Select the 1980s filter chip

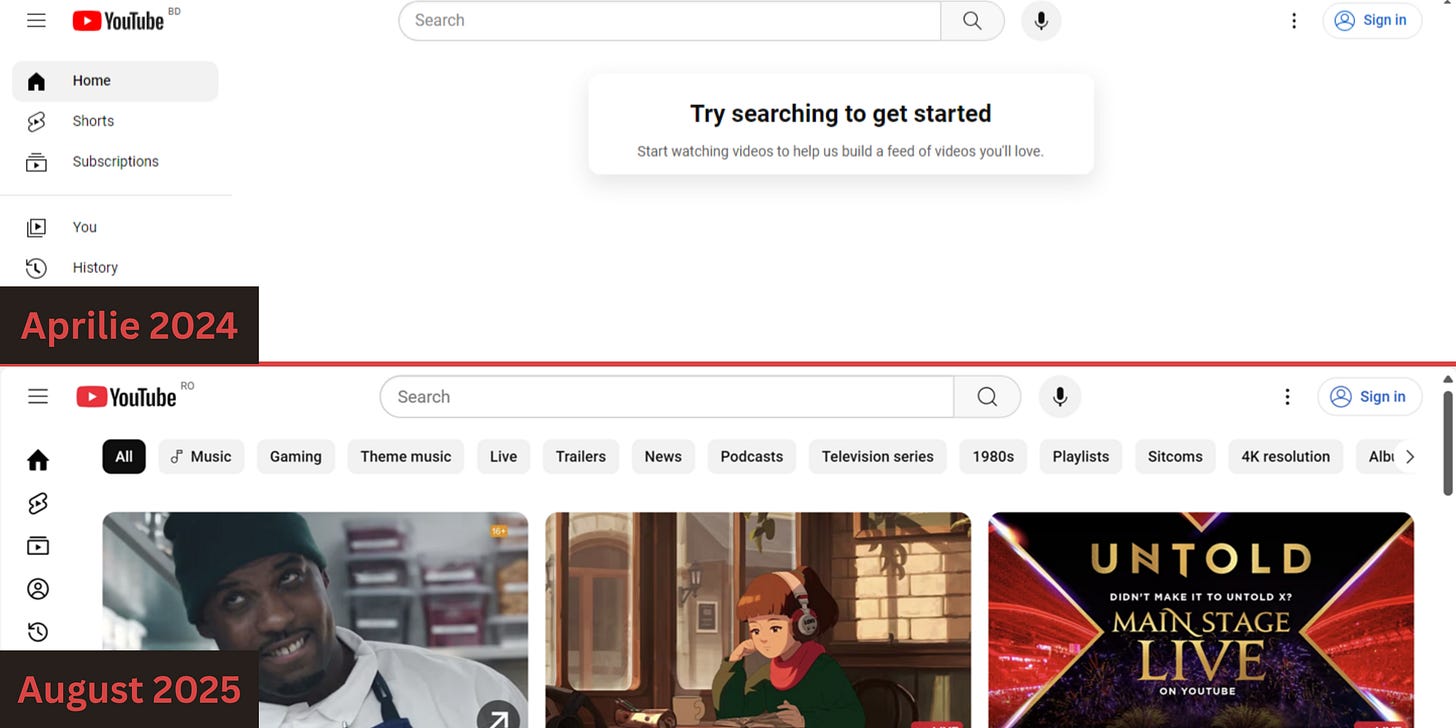click(993, 457)
